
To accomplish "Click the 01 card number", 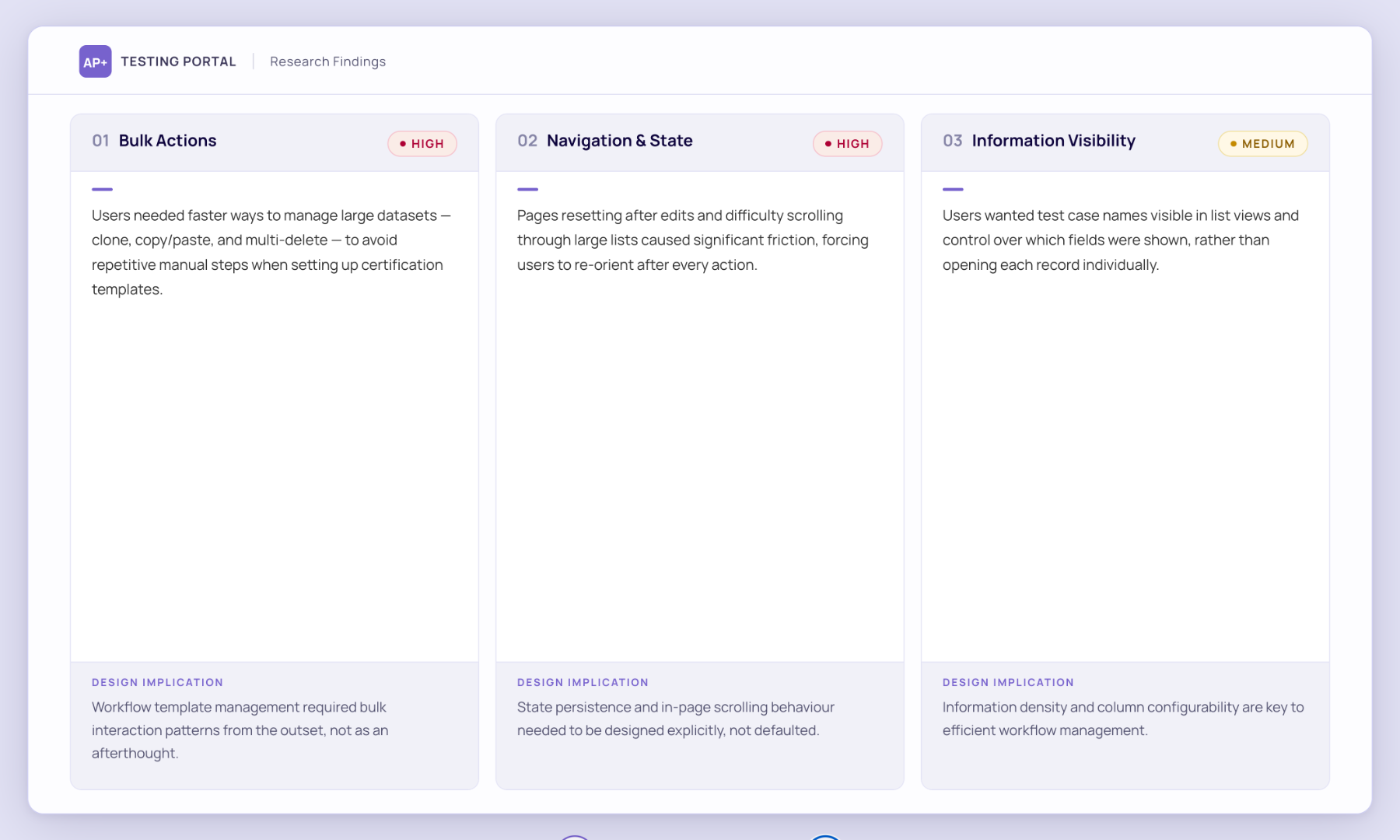I will pos(100,141).
